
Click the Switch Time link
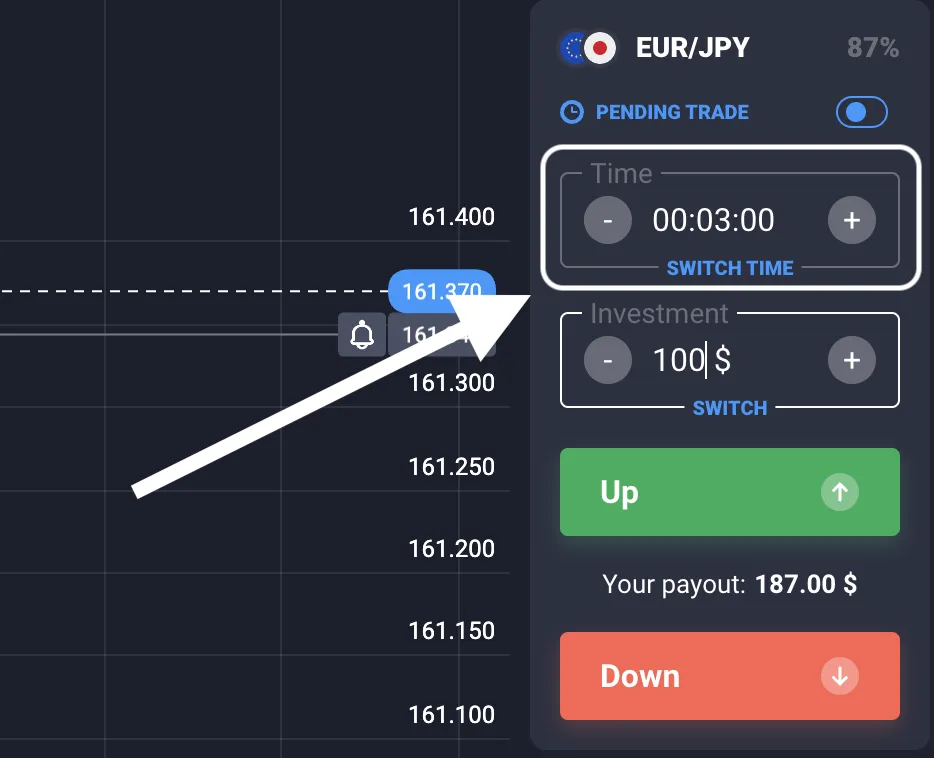tap(730, 268)
